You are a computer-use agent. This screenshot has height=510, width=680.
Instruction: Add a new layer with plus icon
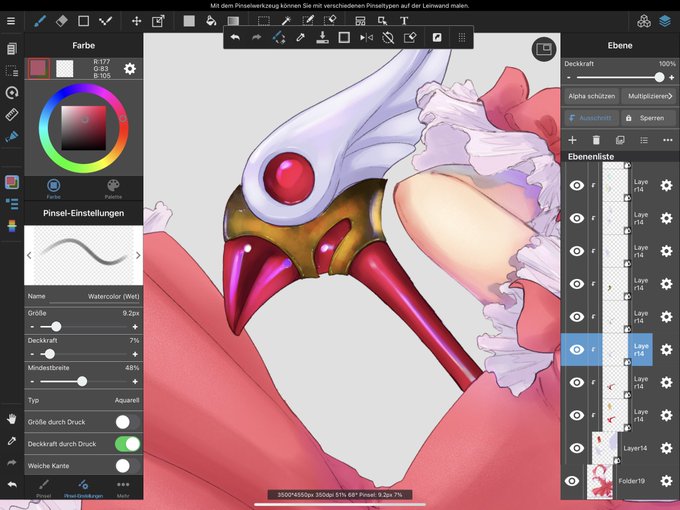(572, 140)
